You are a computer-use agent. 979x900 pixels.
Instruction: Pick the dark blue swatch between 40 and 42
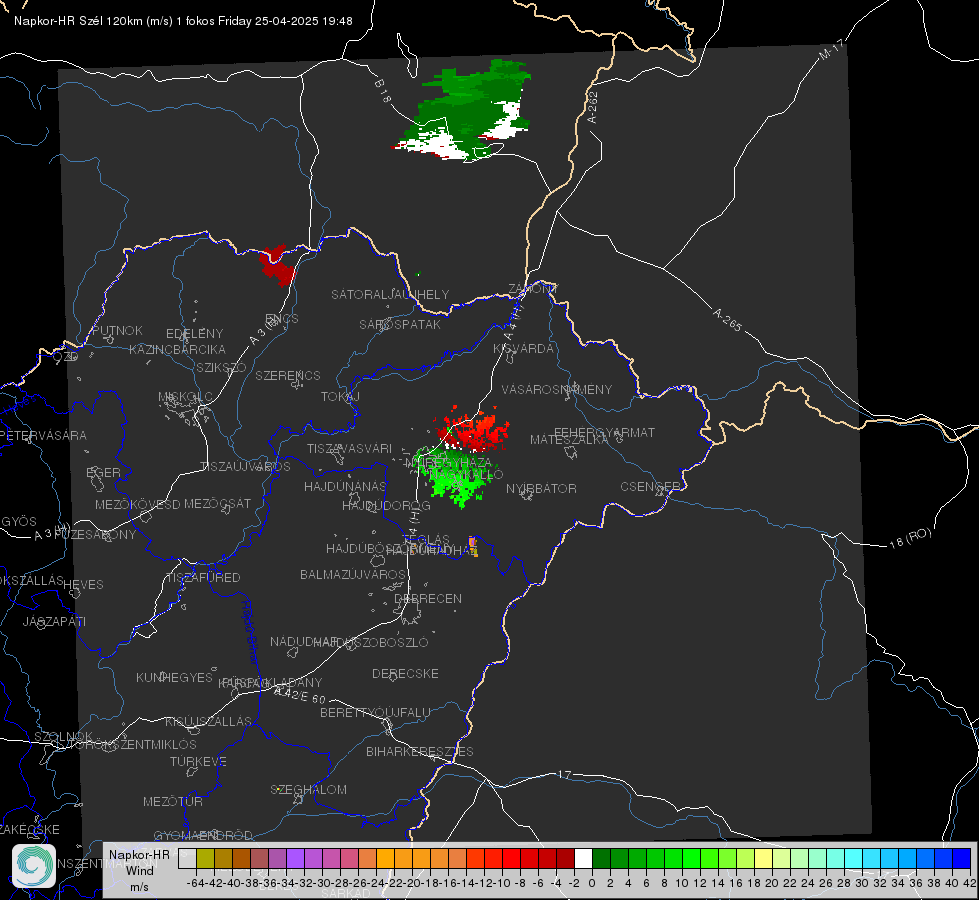pyautogui.click(x=962, y=858)
